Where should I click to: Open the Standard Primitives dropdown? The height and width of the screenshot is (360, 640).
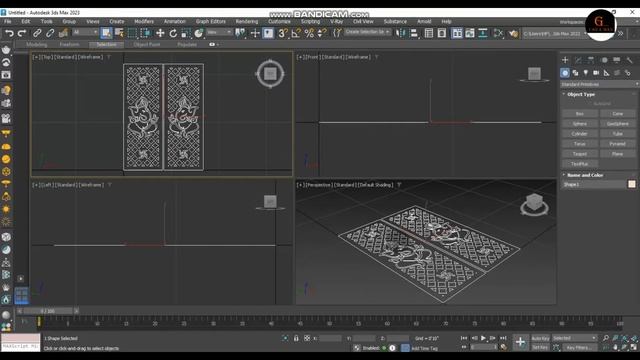click(x=600, y=84)
